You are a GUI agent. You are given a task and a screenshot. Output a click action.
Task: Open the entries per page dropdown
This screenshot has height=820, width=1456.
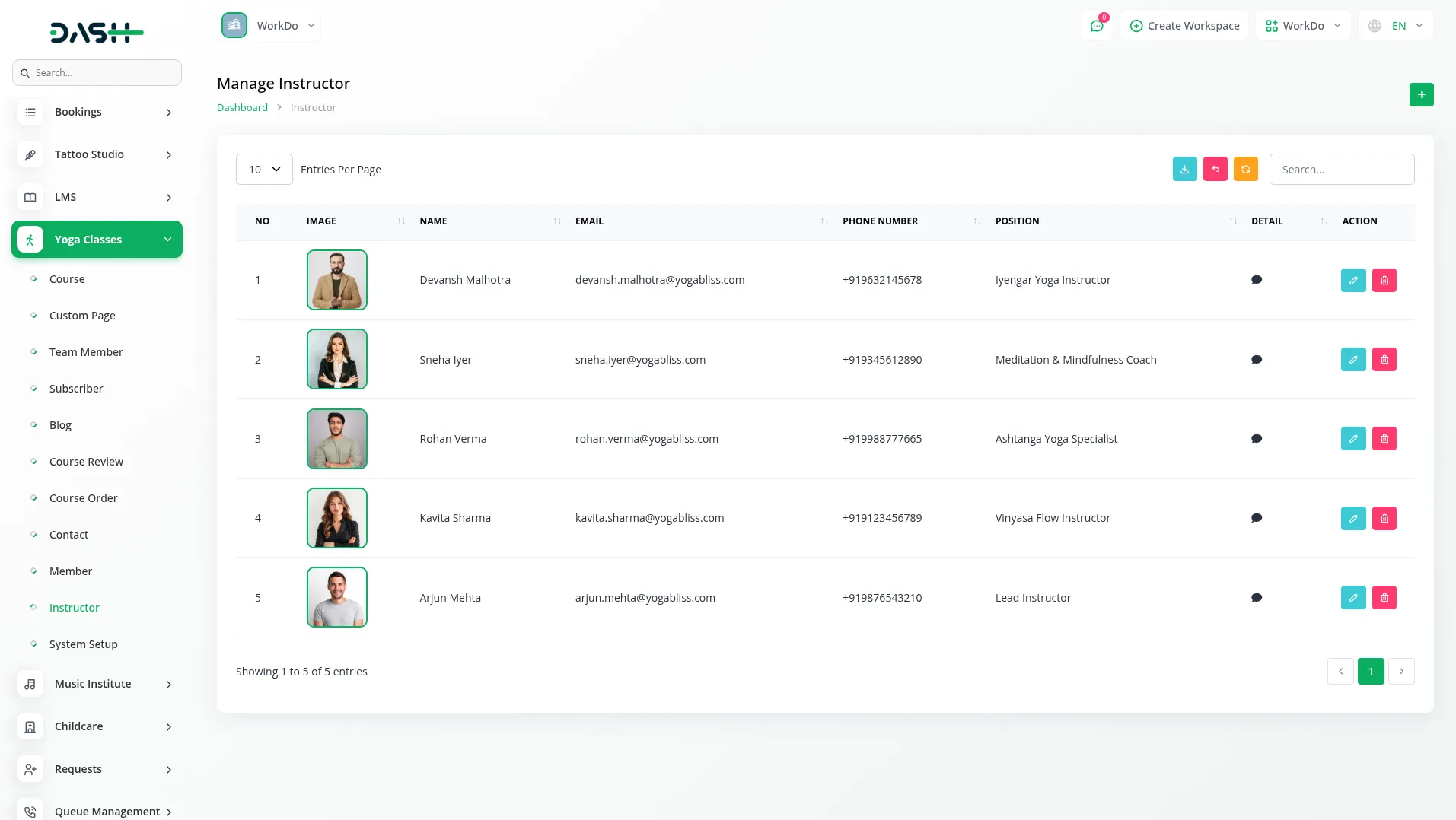(x=264, y=170)
